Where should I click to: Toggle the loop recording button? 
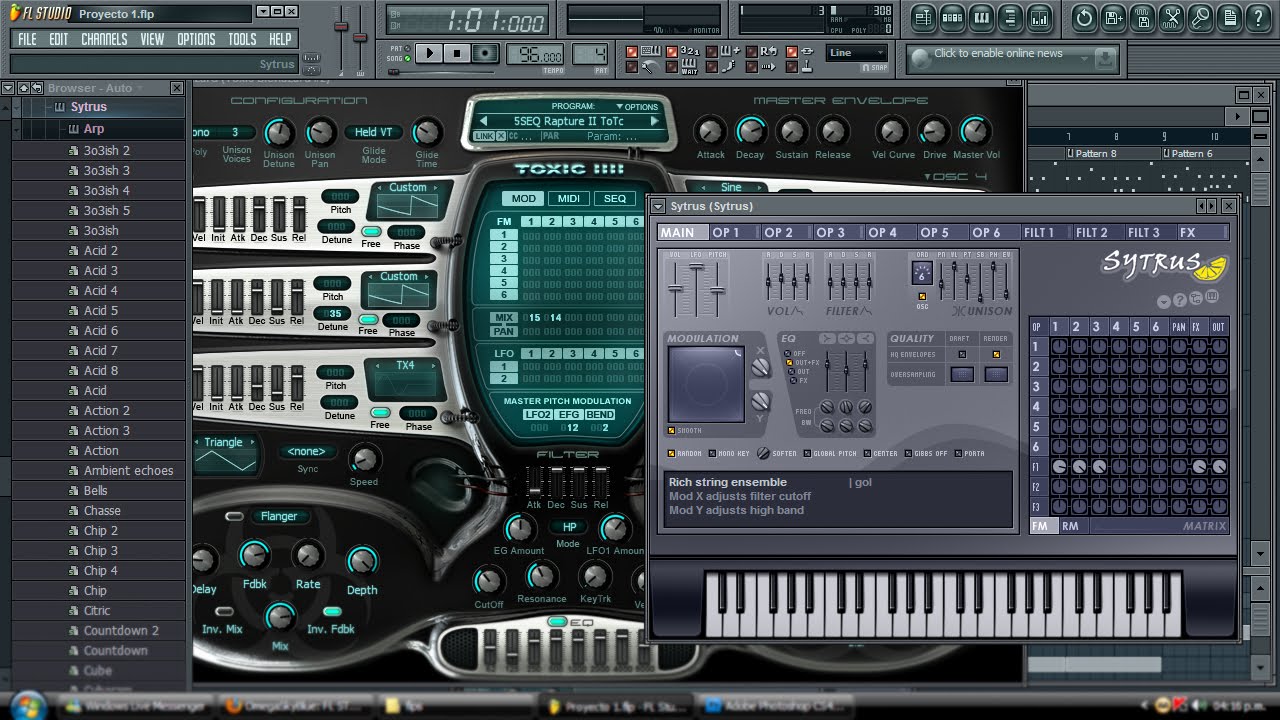click(761, 52)
